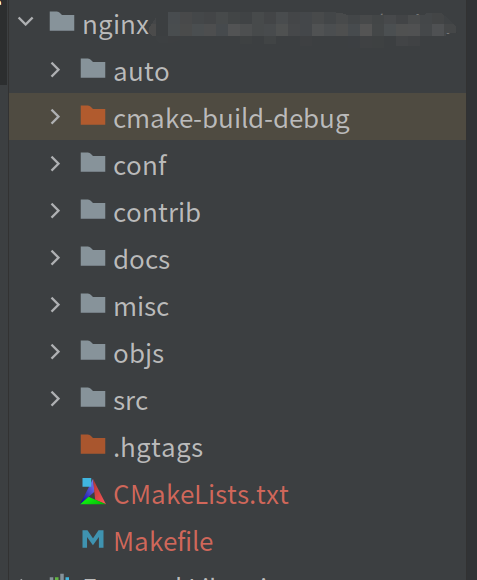Click the CMake triangle icon beside CMakeLists.txt
Viewport: 477px width, 580px height.
pyautogui.click(x=93, y=491)
